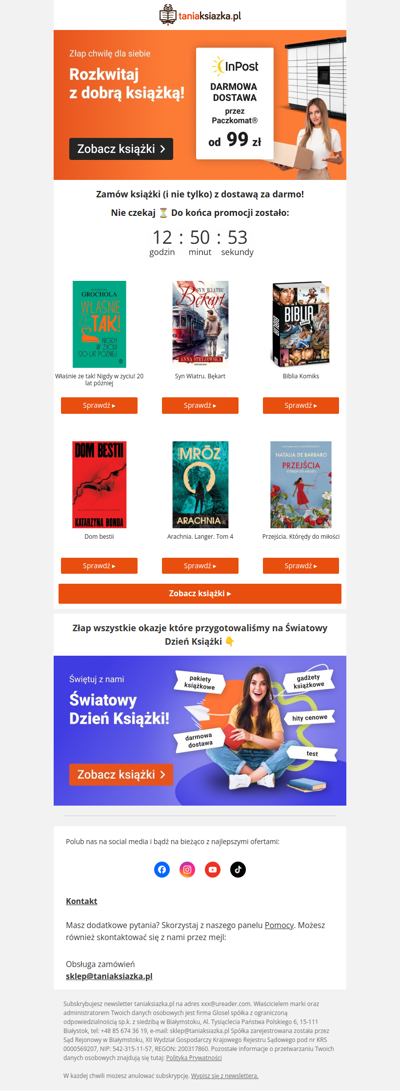Click Zobacz książki in orange hero banner
400x1091 pixels.
pyautogui.click(x=121, y=149)
